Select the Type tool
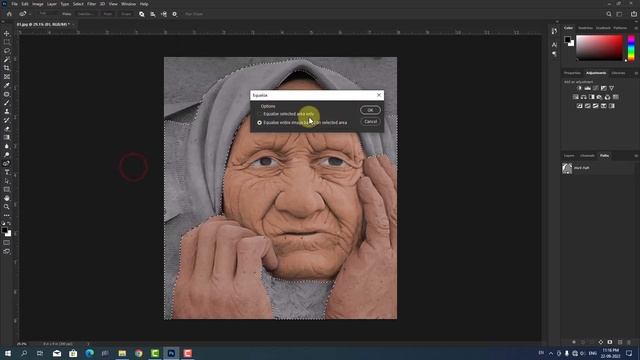This screenshot has height=360, width=640. [x=7, y=172]
